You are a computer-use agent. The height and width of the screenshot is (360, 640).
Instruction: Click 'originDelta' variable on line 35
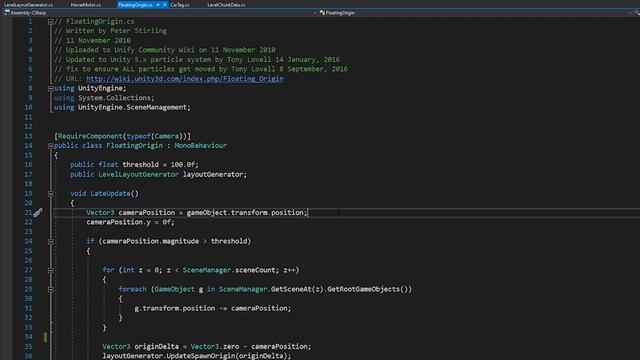tap(157, 346)
